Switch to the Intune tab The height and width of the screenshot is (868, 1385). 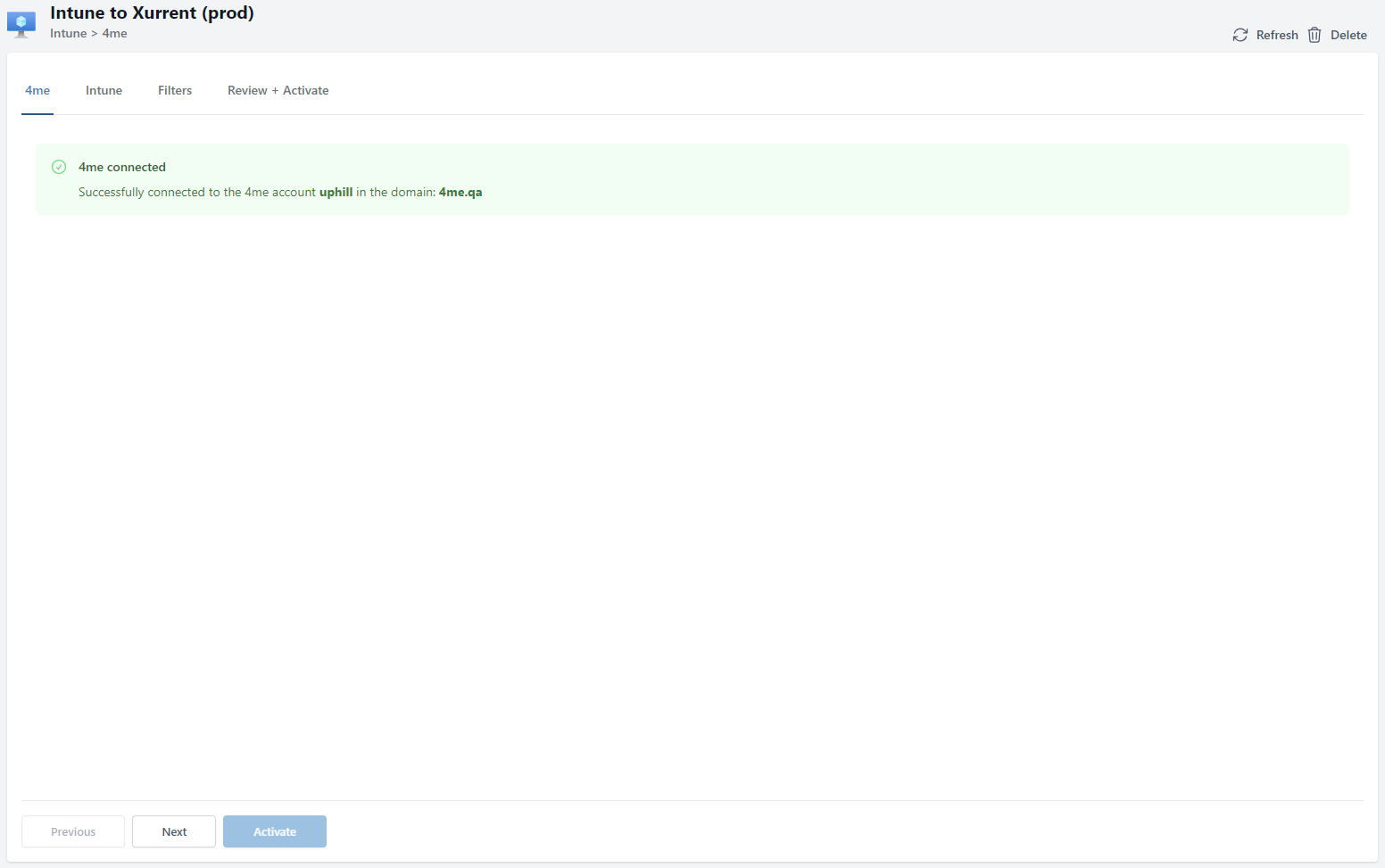click(x=104, y=91)
